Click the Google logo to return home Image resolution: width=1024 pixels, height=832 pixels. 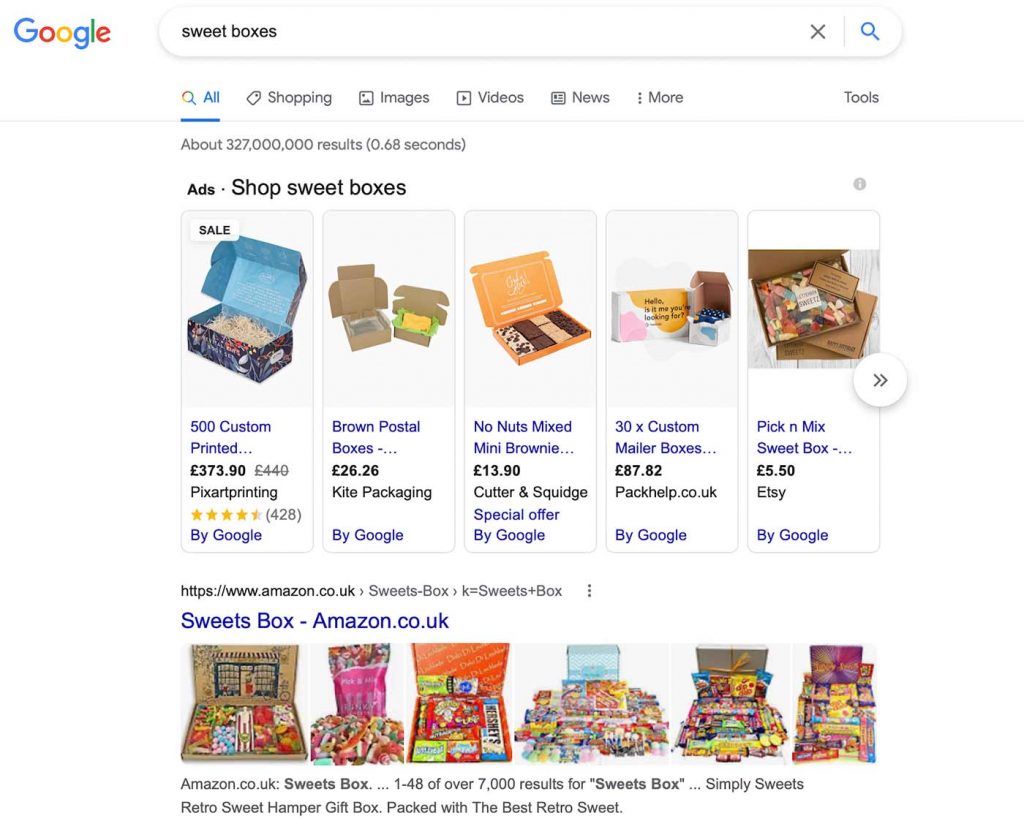tap(61, 33)
